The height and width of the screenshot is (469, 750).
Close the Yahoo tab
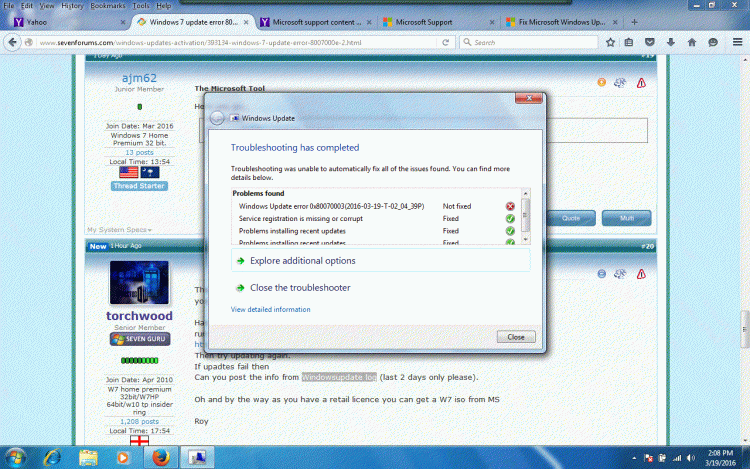point(123,22)
